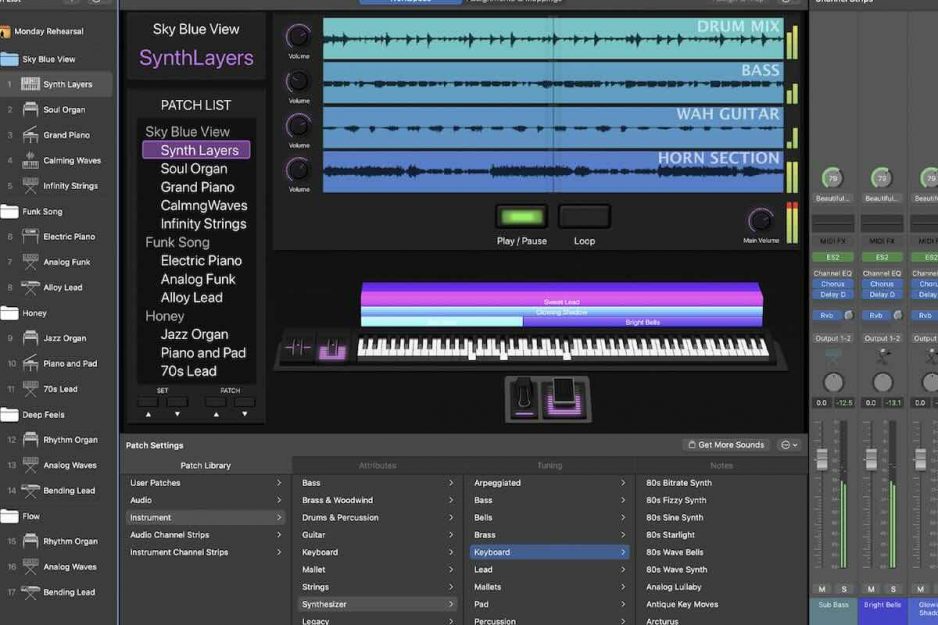
Task: Click the pitch bend wheel on keyboard
Action: pos(297,347)
